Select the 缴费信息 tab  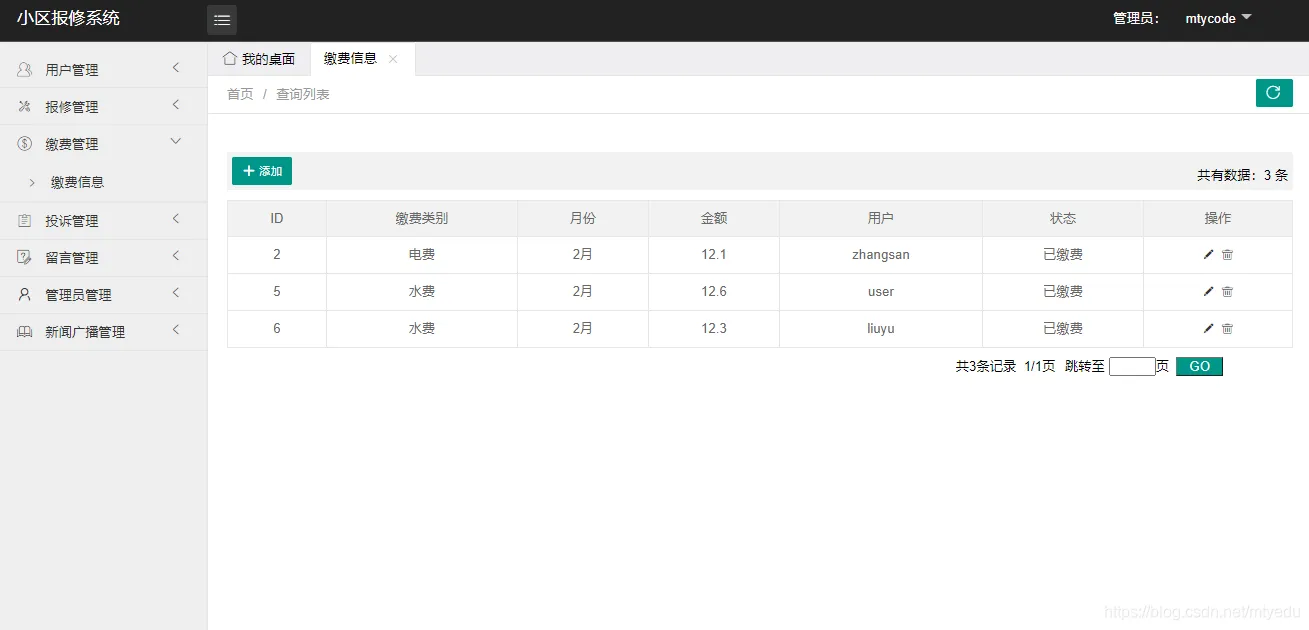[x=351, y=59]
